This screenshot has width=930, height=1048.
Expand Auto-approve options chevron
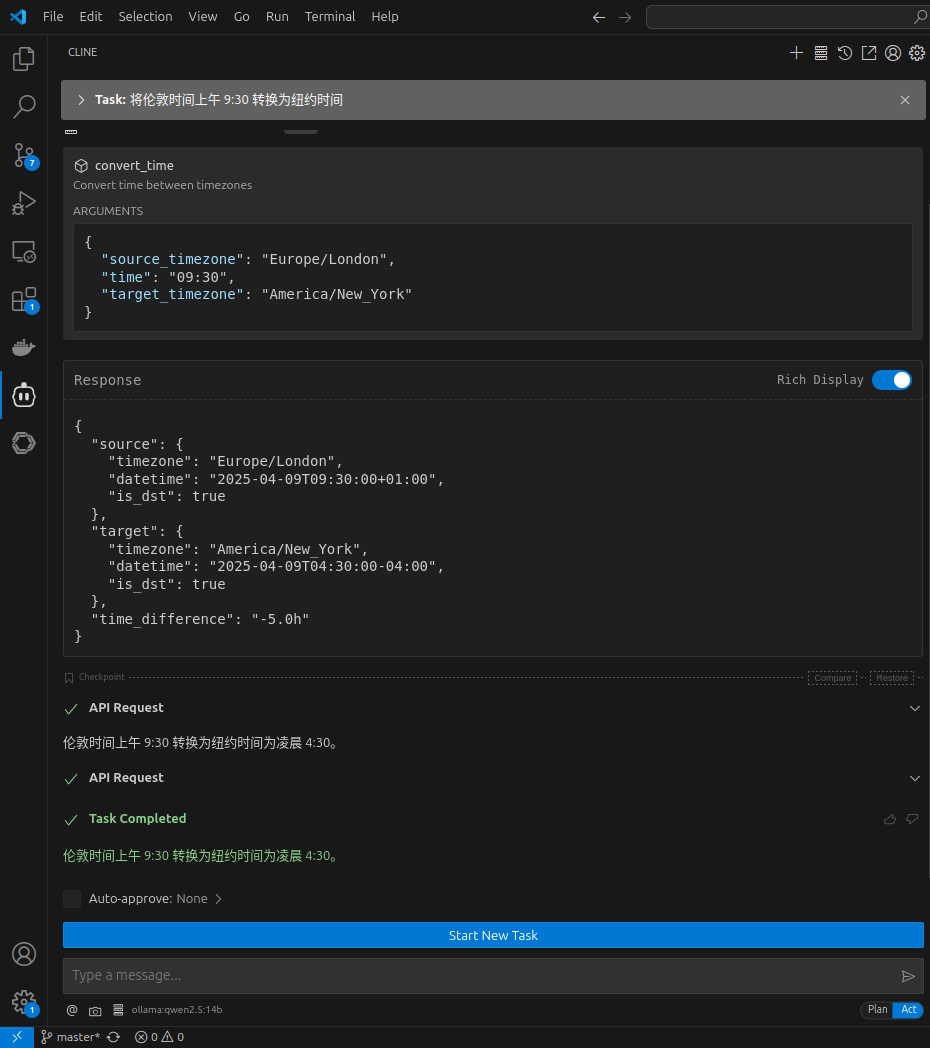pos(218,899)
